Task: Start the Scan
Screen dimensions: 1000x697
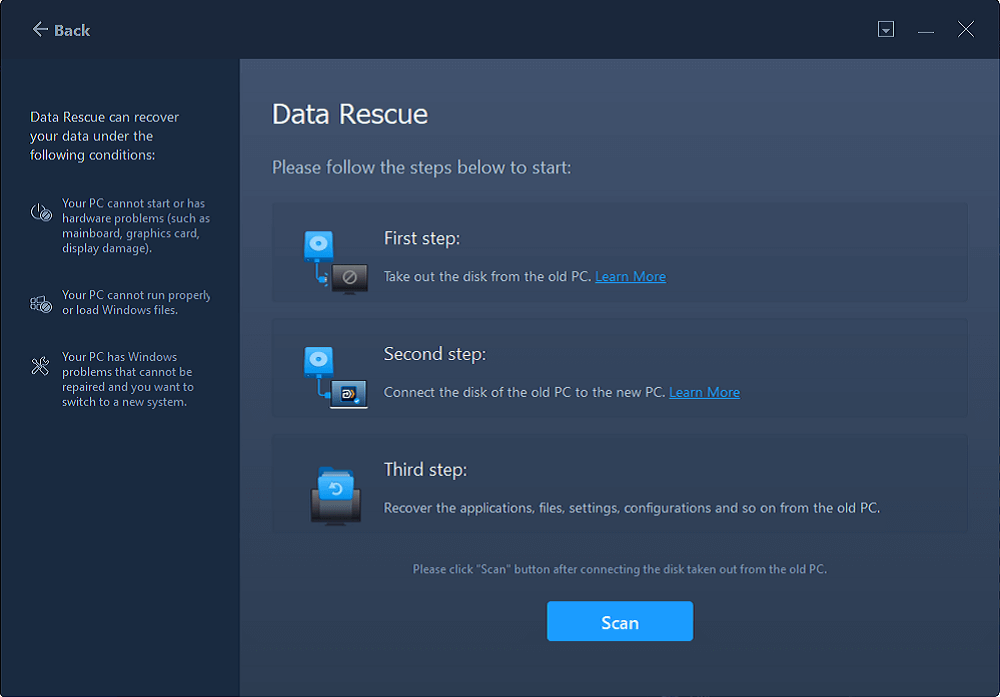Action: [x=619, y=622]
